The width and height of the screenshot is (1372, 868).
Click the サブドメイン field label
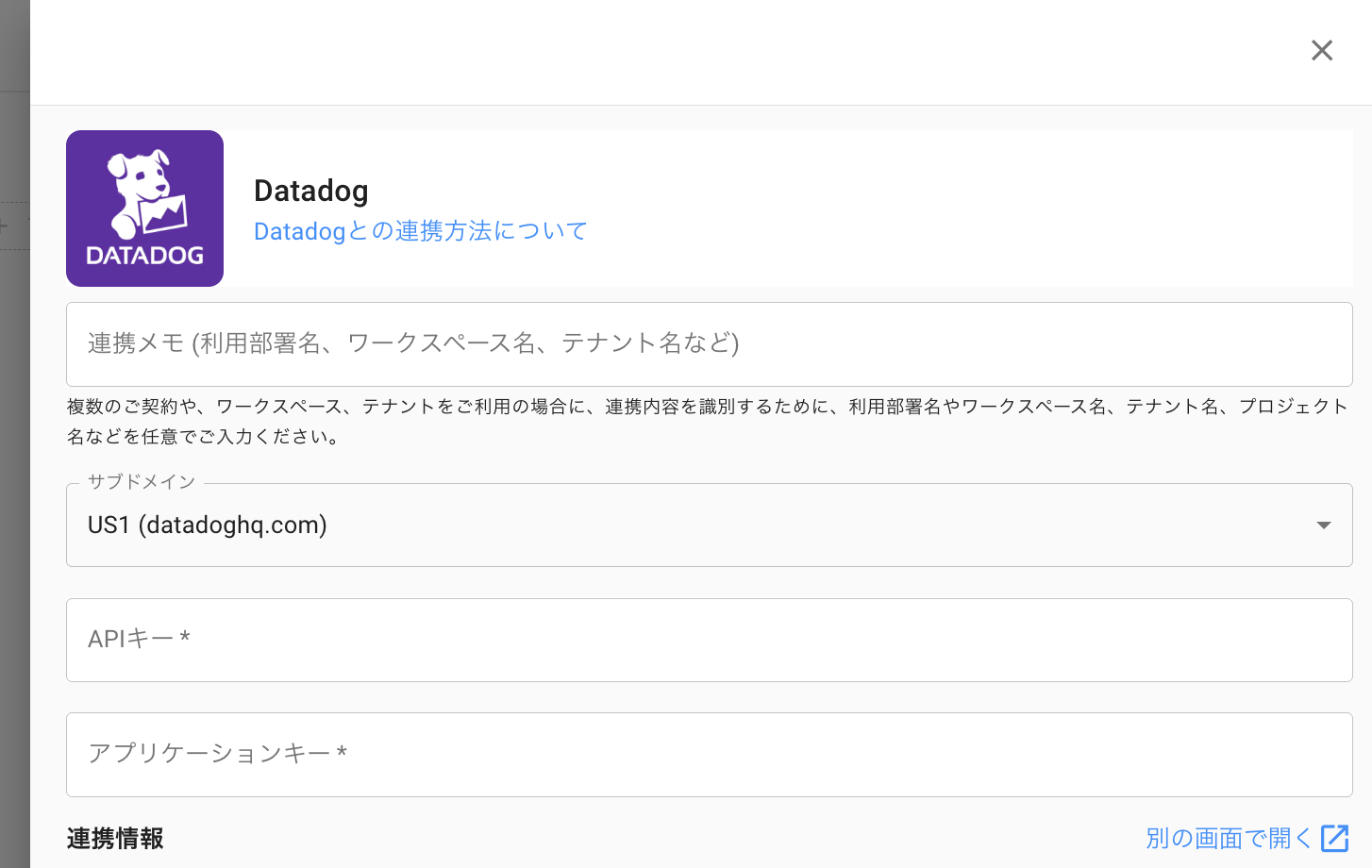click(142, 482)
